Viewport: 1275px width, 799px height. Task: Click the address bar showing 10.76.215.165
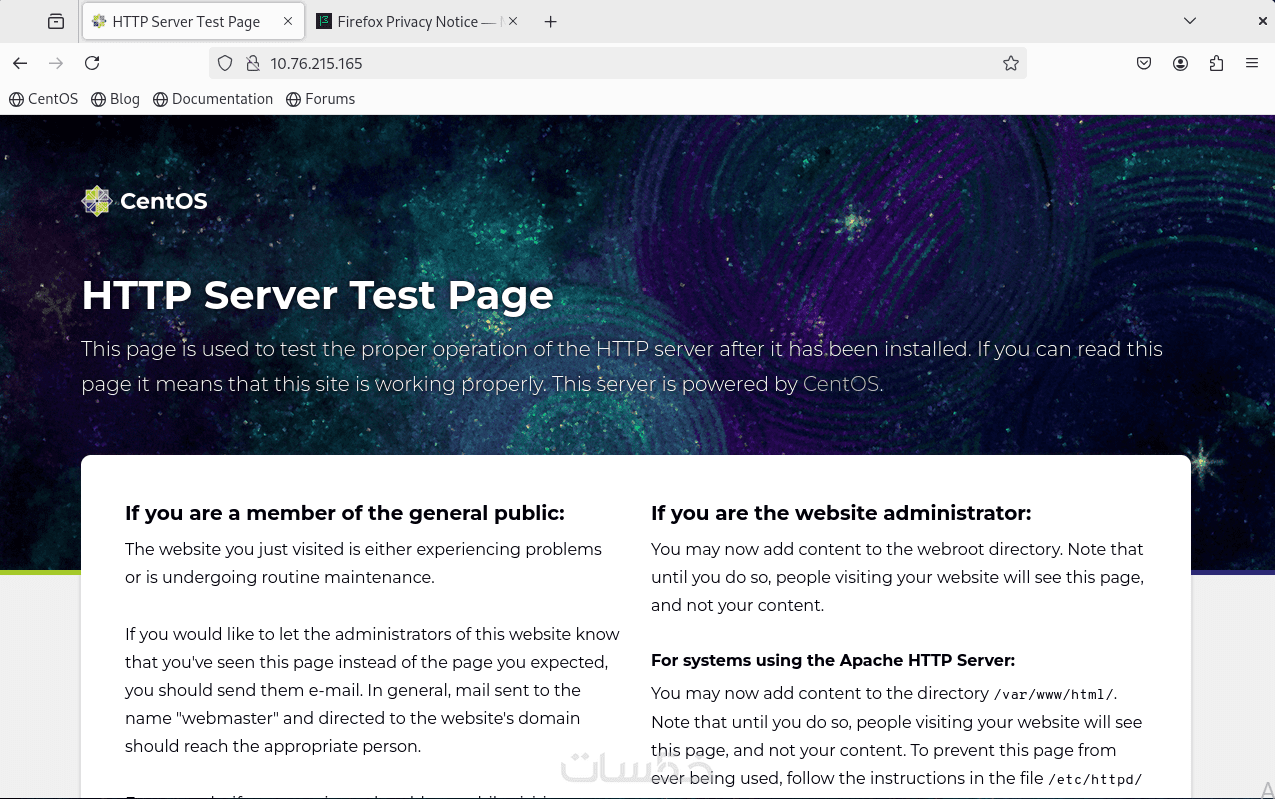(618, 63)
